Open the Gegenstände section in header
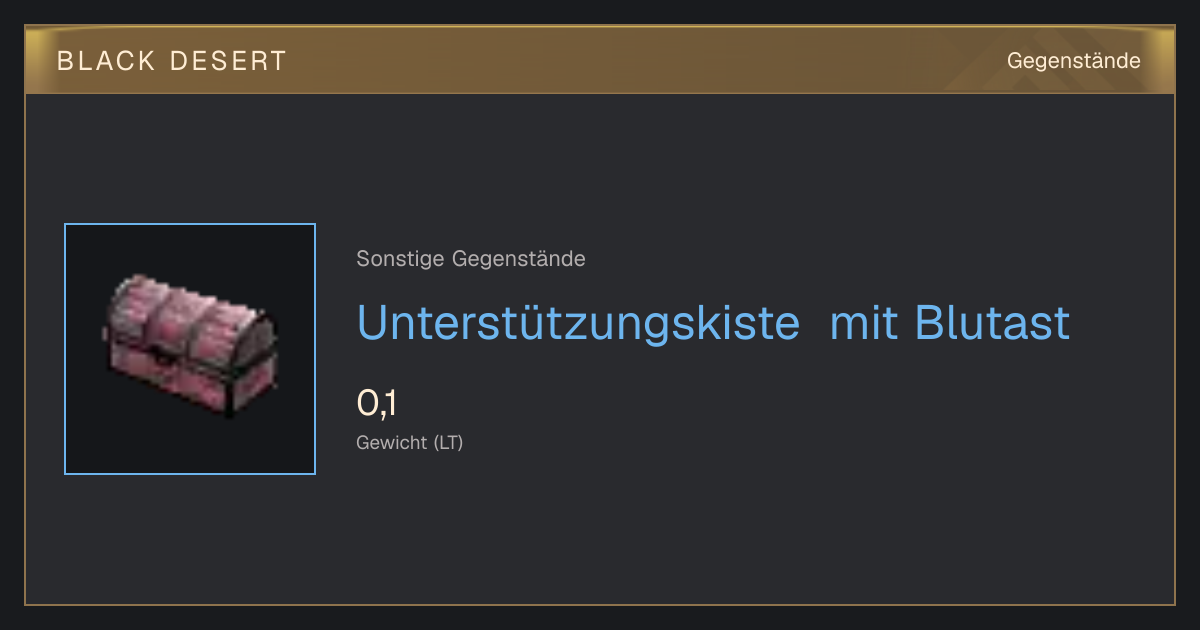The height and width of the screenshot is (630, 1200). [x=1073, y=61]
